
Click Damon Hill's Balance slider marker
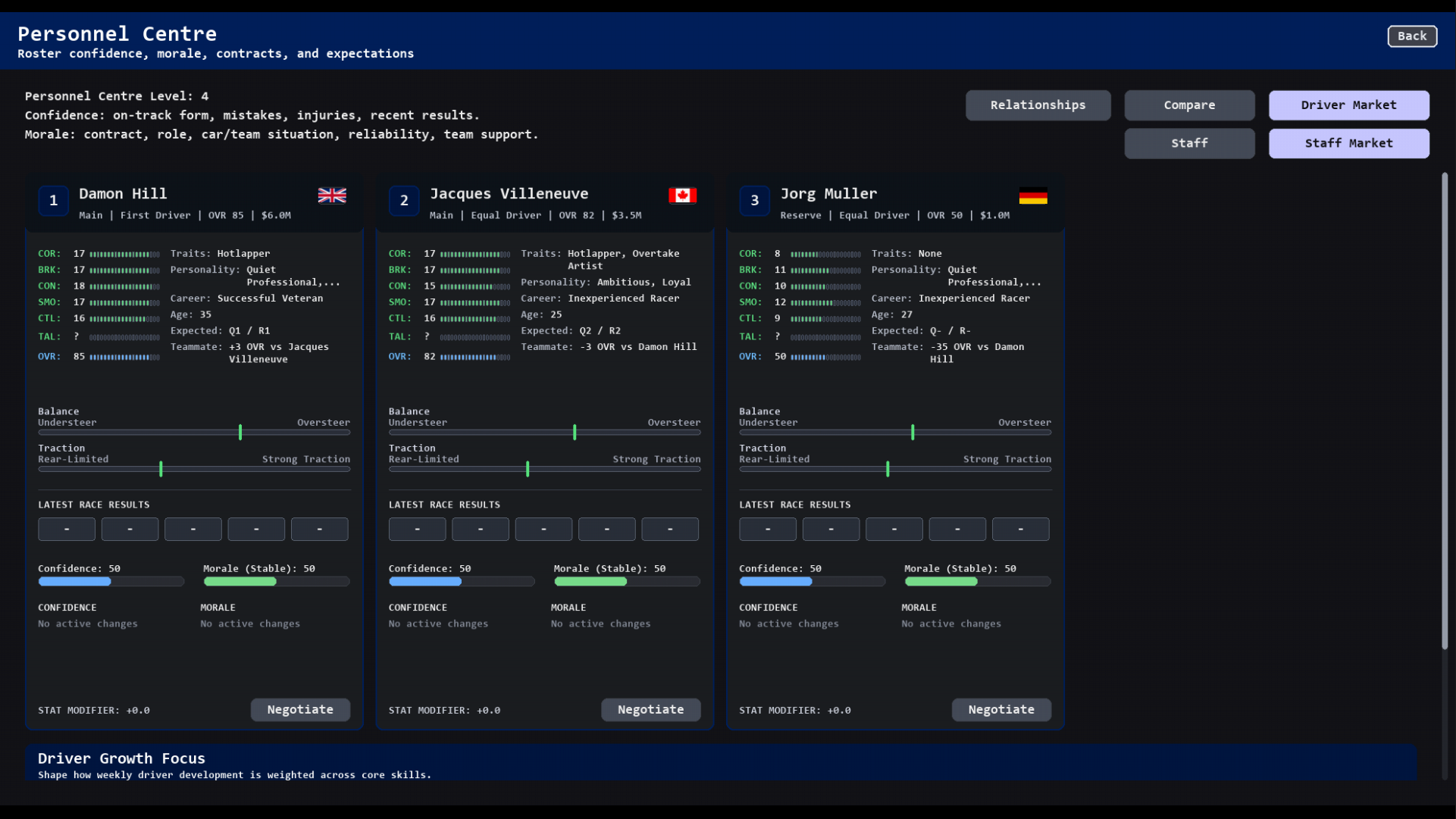coord(240,432)
